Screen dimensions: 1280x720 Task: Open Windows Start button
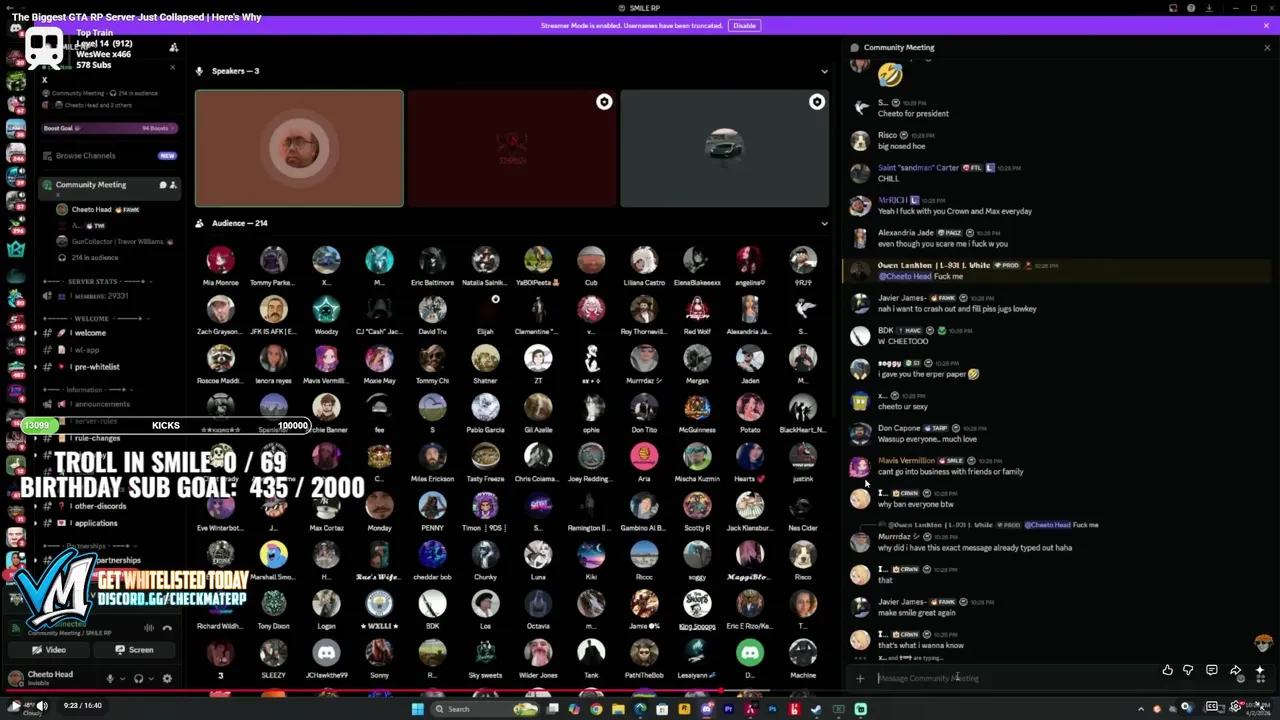coord(417,709)
